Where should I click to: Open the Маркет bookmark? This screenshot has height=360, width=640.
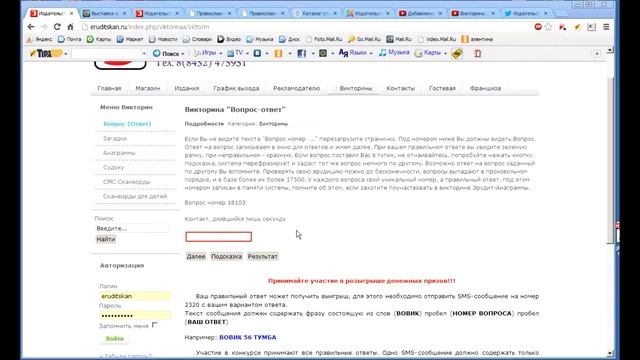(130, 39)
